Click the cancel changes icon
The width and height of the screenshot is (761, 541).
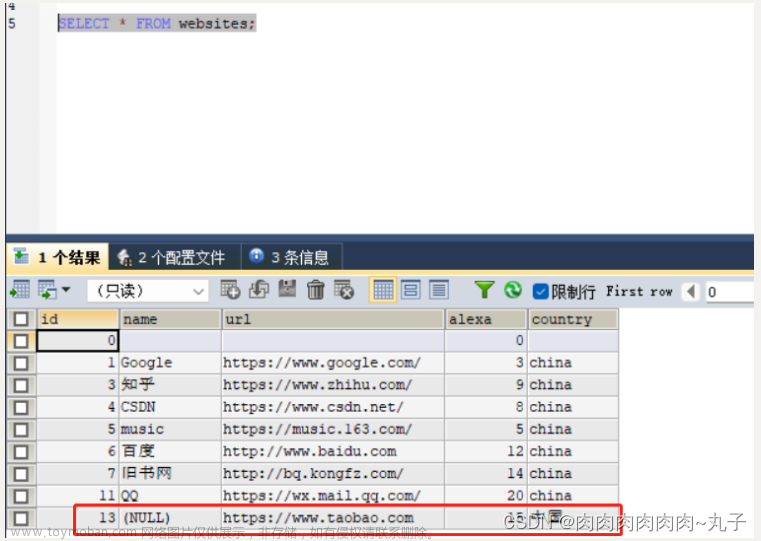pos(344,290)
